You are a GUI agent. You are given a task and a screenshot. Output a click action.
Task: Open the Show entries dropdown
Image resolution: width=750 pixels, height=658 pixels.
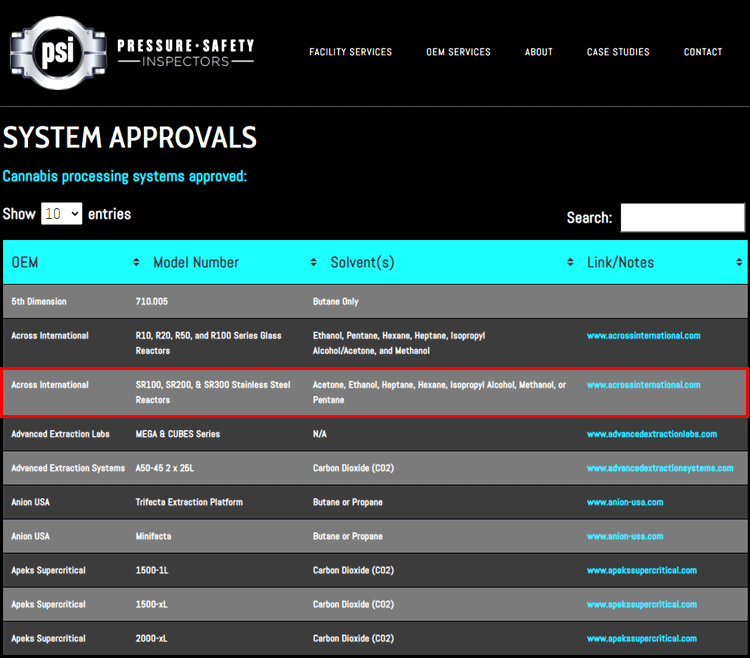click(x=61, y=214)
